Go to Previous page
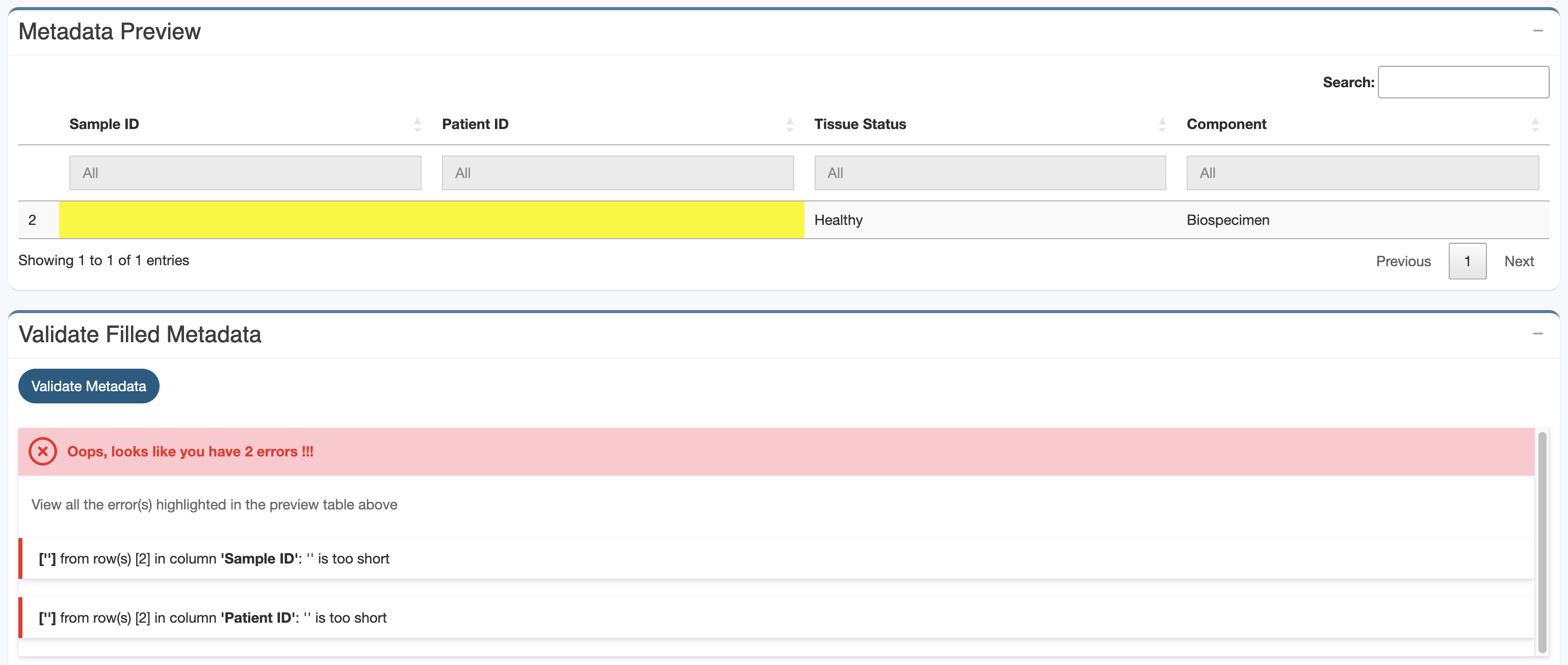The height and width of the screenshot is (665, 1568). tap(1403, 261)
